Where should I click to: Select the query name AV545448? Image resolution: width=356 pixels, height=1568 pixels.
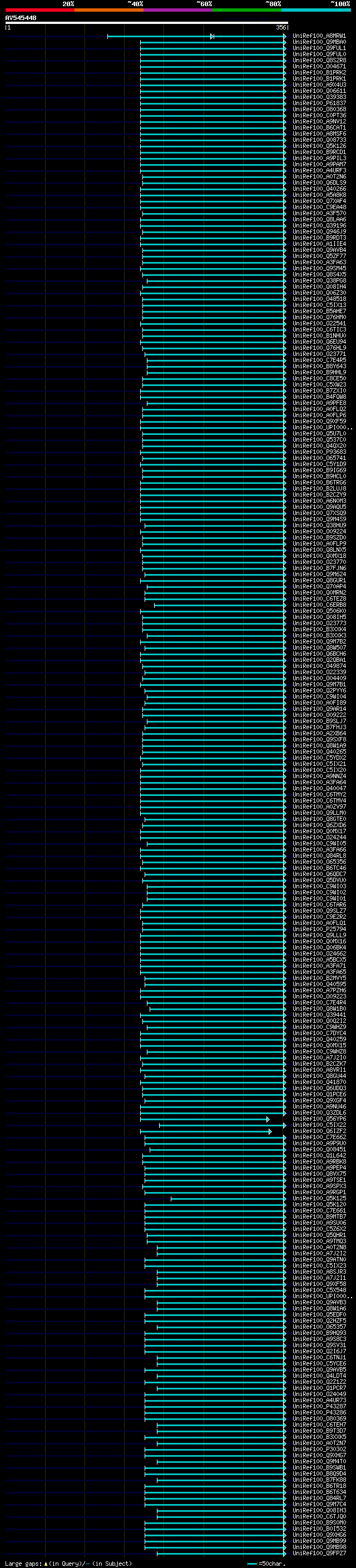[21, 18]
